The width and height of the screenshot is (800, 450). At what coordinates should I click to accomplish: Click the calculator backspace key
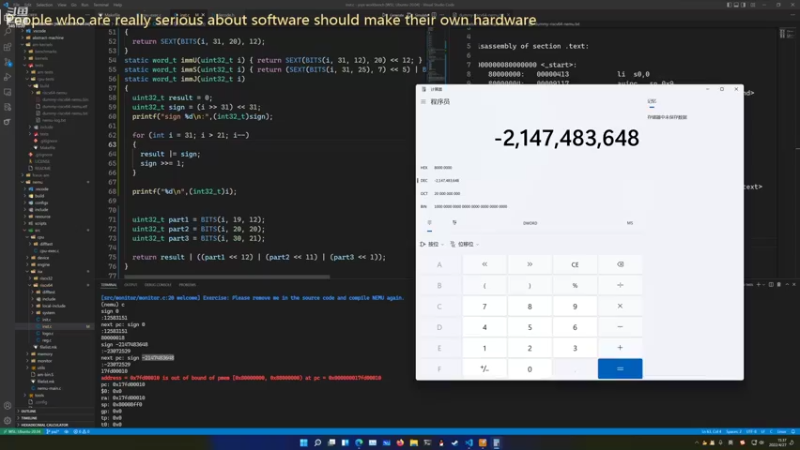(x=620, y=264)
